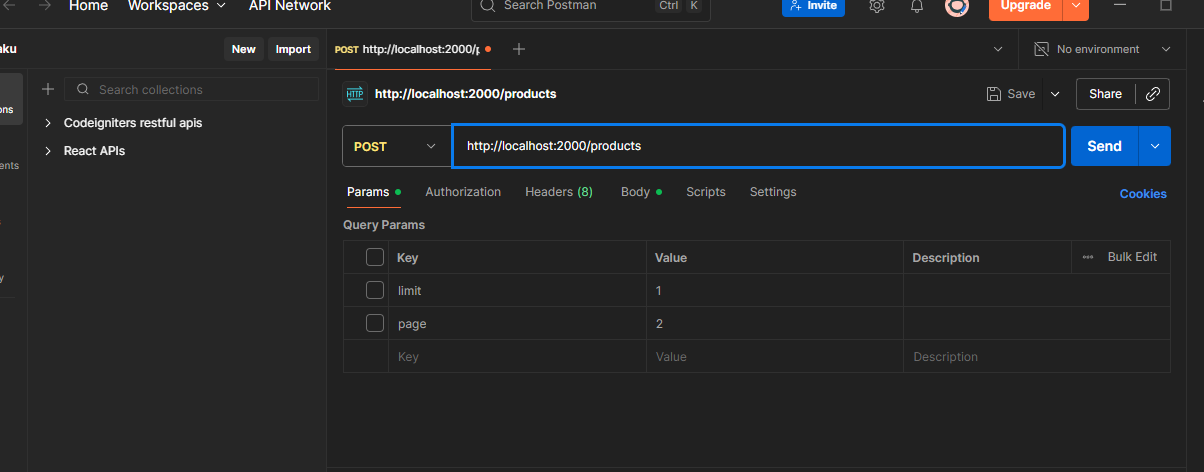Go forward with the navigation arrow
Viewport: 1204px width, 472px height.
click(x=43, y=5)
